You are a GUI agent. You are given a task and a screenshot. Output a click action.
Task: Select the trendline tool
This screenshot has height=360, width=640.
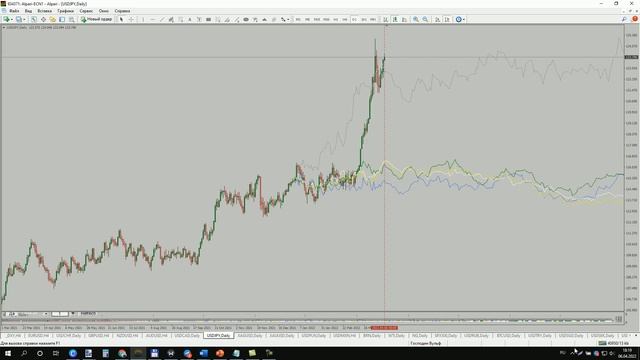click(162, 19)
